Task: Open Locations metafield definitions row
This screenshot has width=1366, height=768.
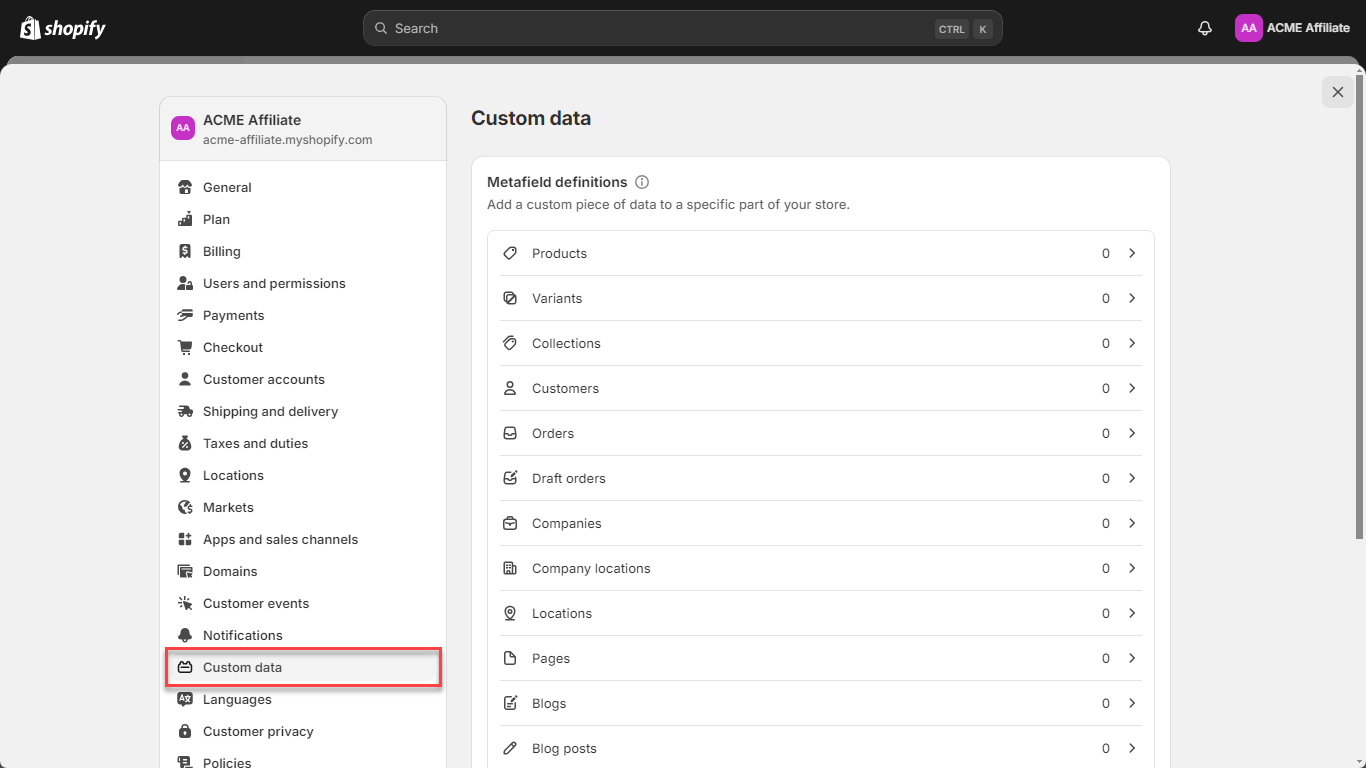Action: pyautogui.click(x=820, y=613)
